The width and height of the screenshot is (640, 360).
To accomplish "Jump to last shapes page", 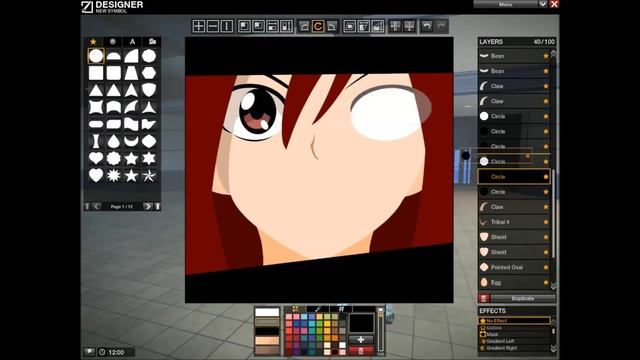I will coord(158,207).
